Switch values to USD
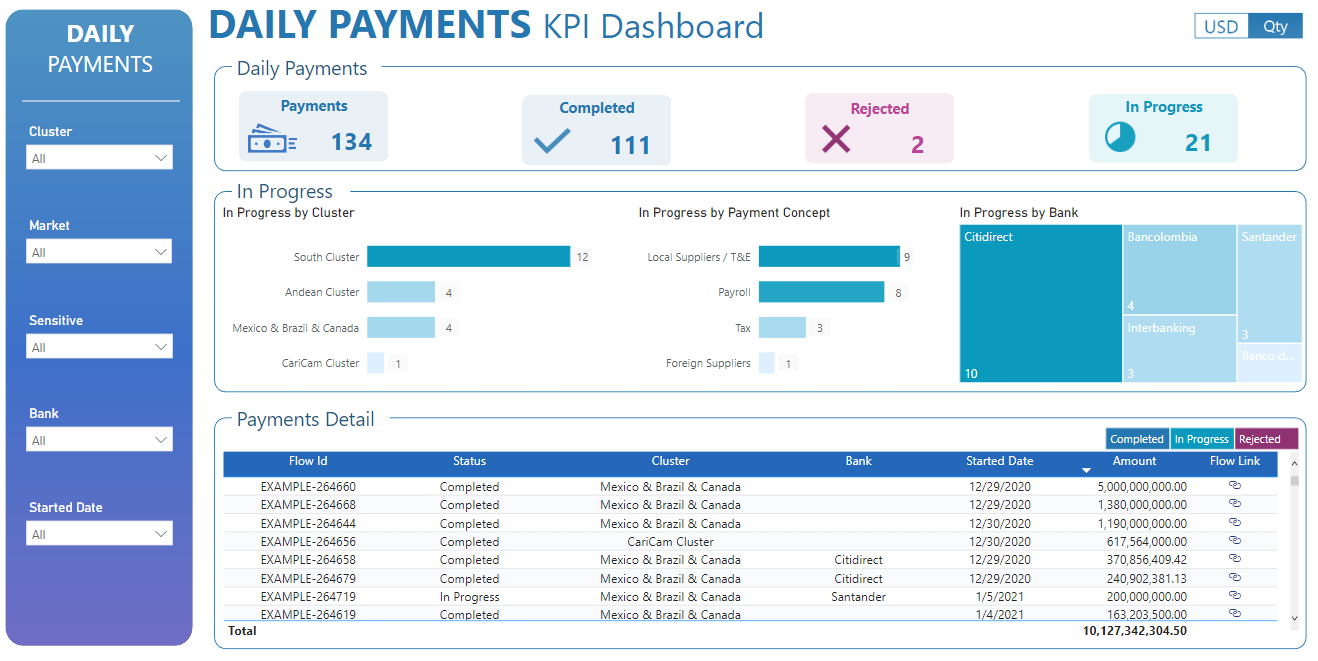This screenshot has height=661, width=1318. click(x=1221, y=27)
